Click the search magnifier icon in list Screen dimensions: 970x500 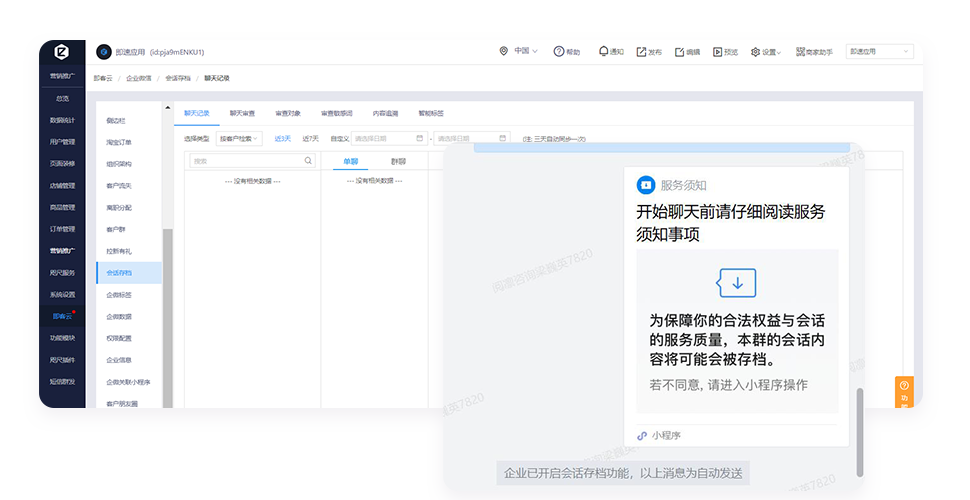[x=308, y=160]
